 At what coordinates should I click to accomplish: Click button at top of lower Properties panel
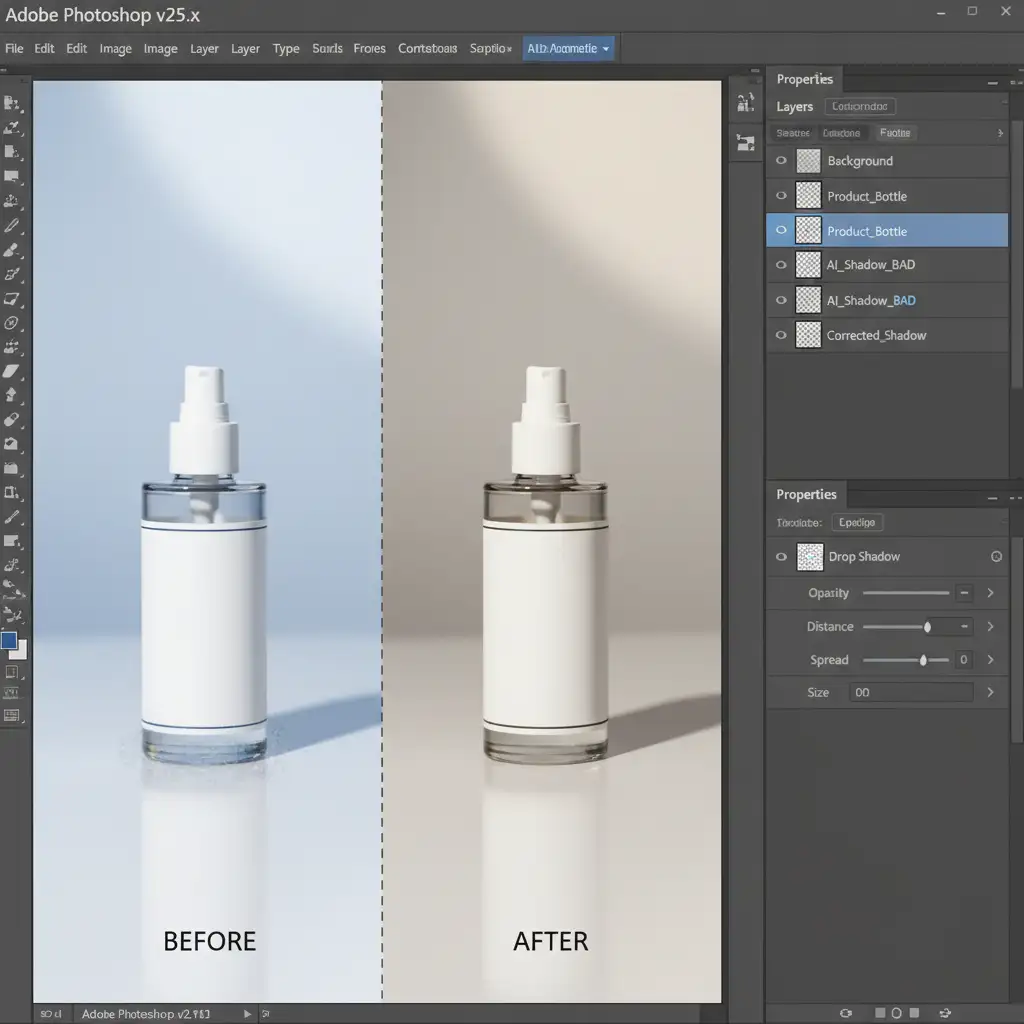point(857,522)
